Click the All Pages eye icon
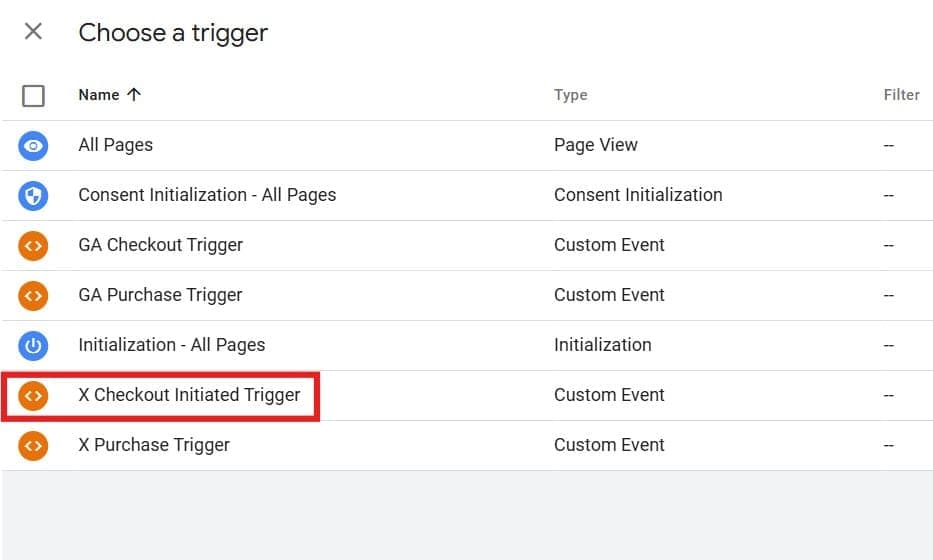Screen dimensions: 933x560 (33, 145)
